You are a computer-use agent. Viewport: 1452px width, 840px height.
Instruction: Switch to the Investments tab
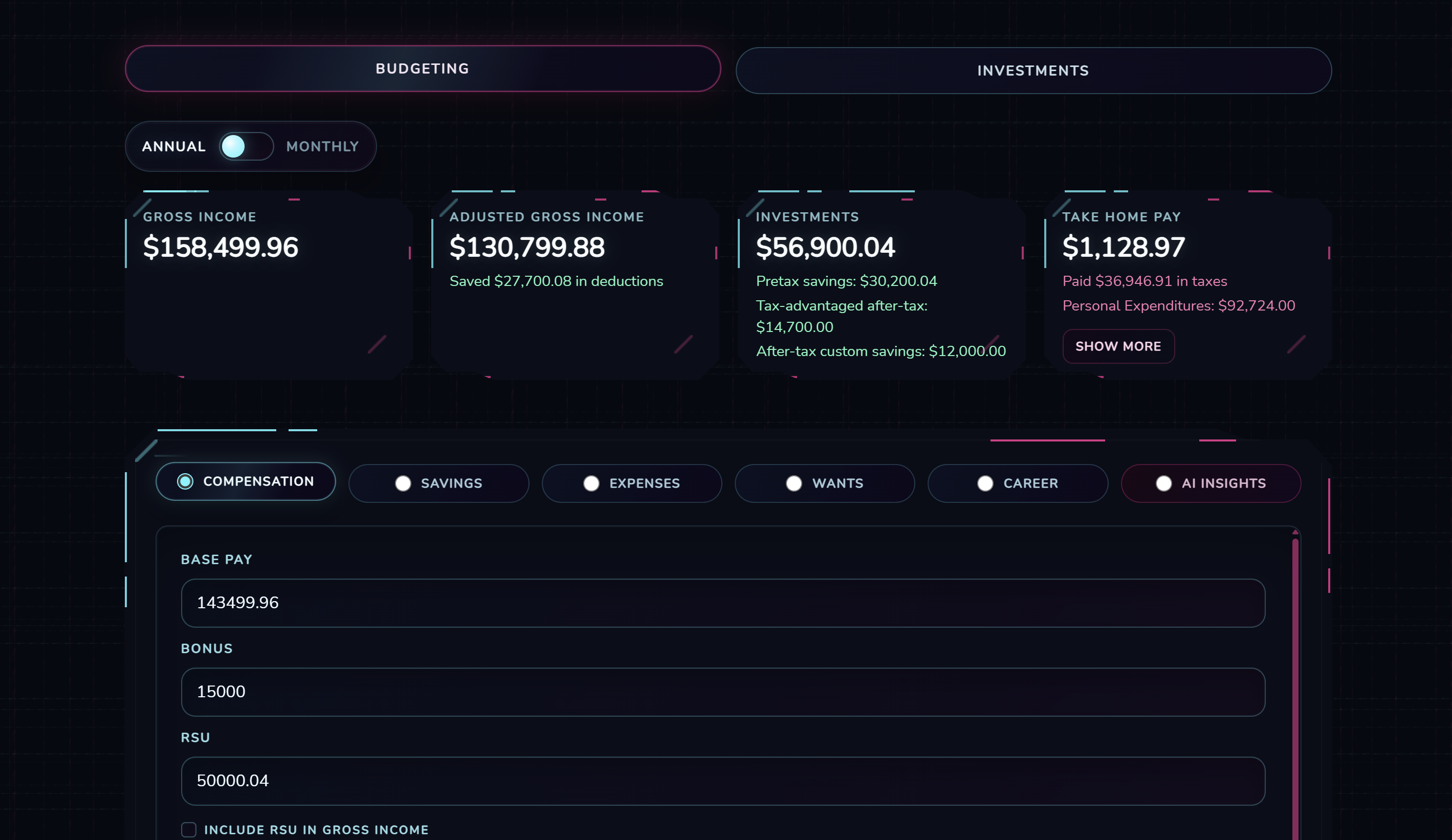coord(1032,70)
